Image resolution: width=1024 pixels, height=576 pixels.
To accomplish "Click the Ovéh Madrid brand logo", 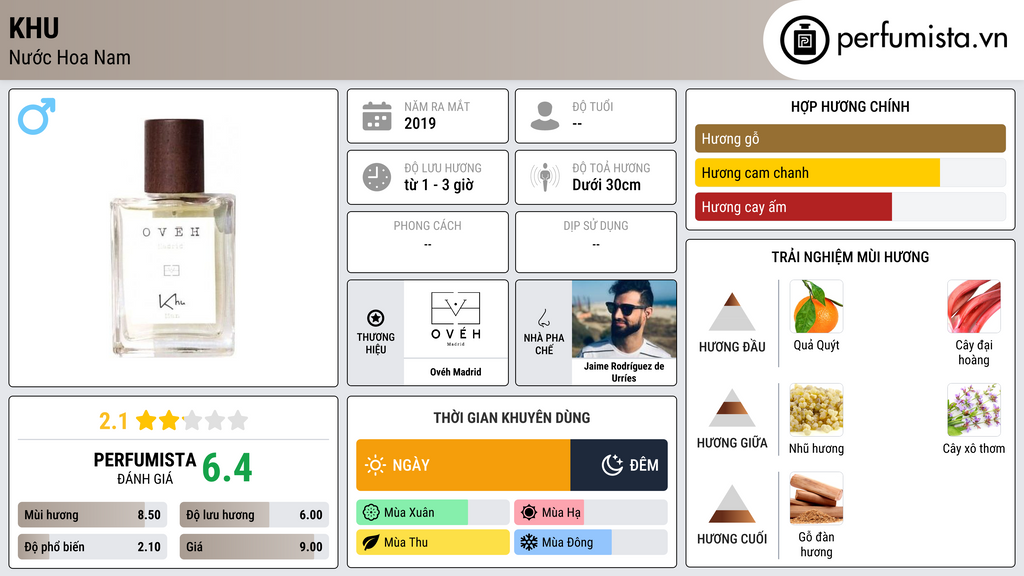I will tap(455, 319).
